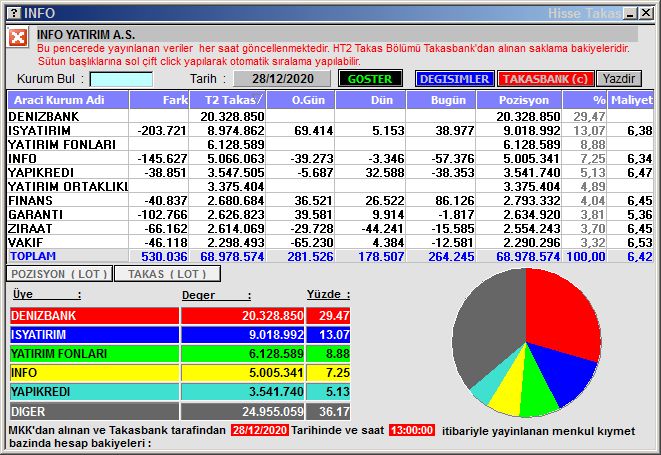Click the Yazdir print button

click(x=619, y=79)
